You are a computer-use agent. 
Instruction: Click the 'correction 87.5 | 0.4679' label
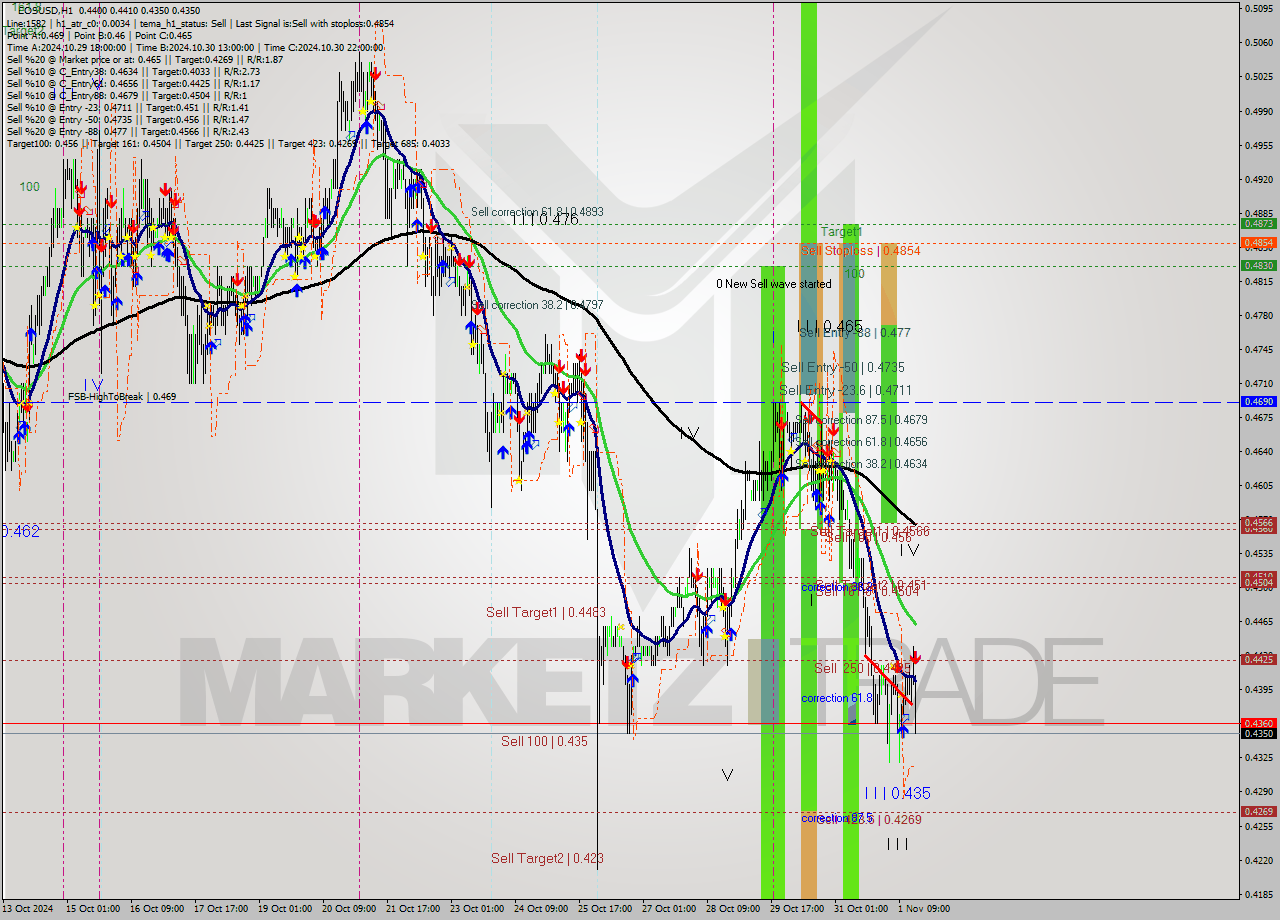860,420
